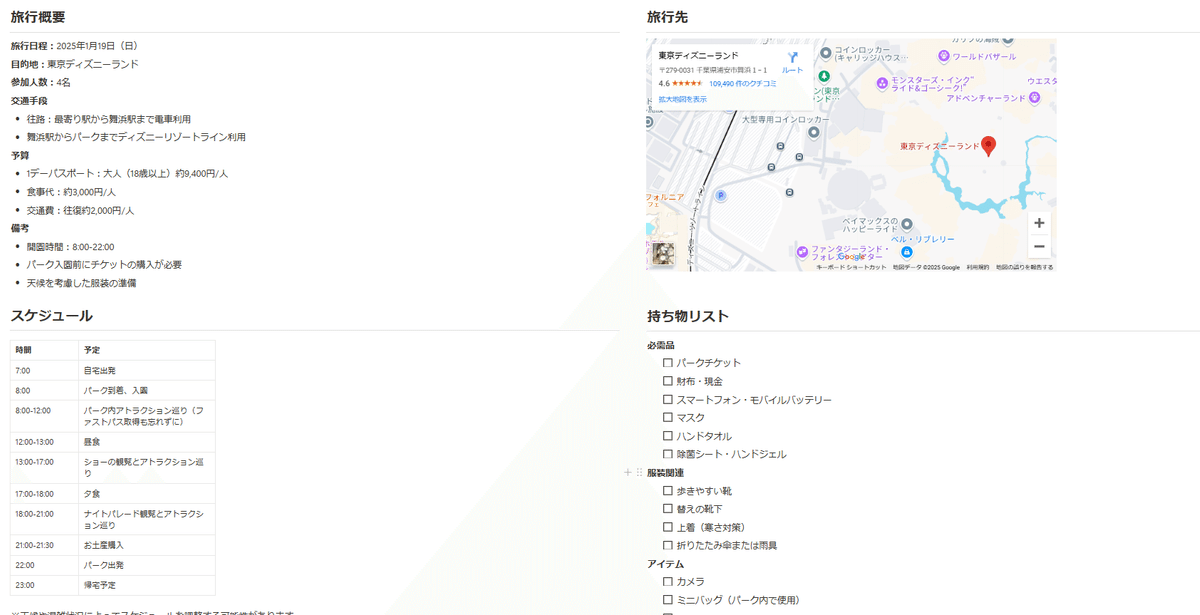Click the map zoom in plus button
1200x615 pixels.
point(1039,223)
